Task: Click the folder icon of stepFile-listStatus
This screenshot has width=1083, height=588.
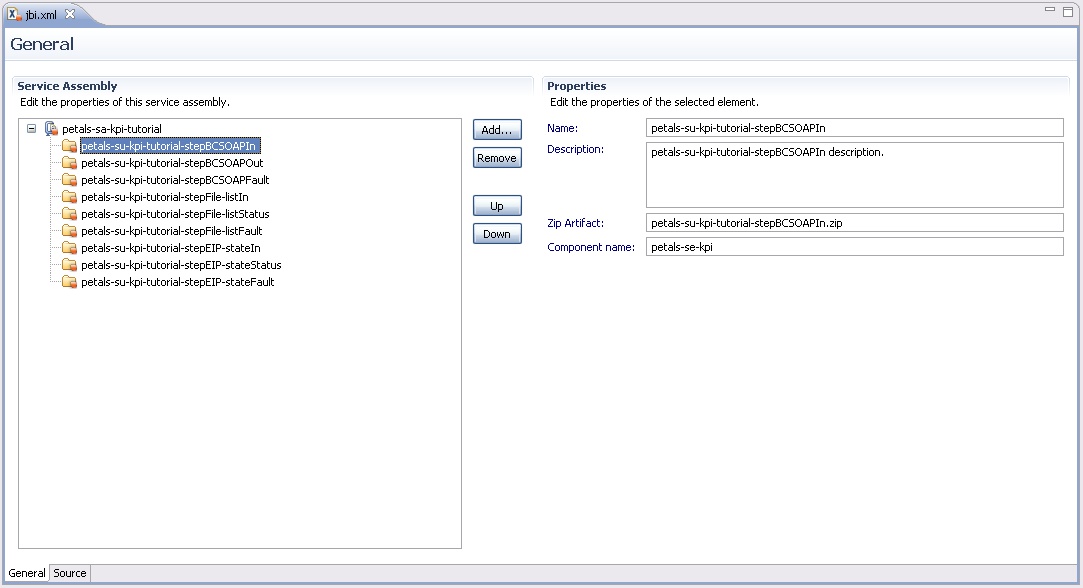Action: (69, 214)
